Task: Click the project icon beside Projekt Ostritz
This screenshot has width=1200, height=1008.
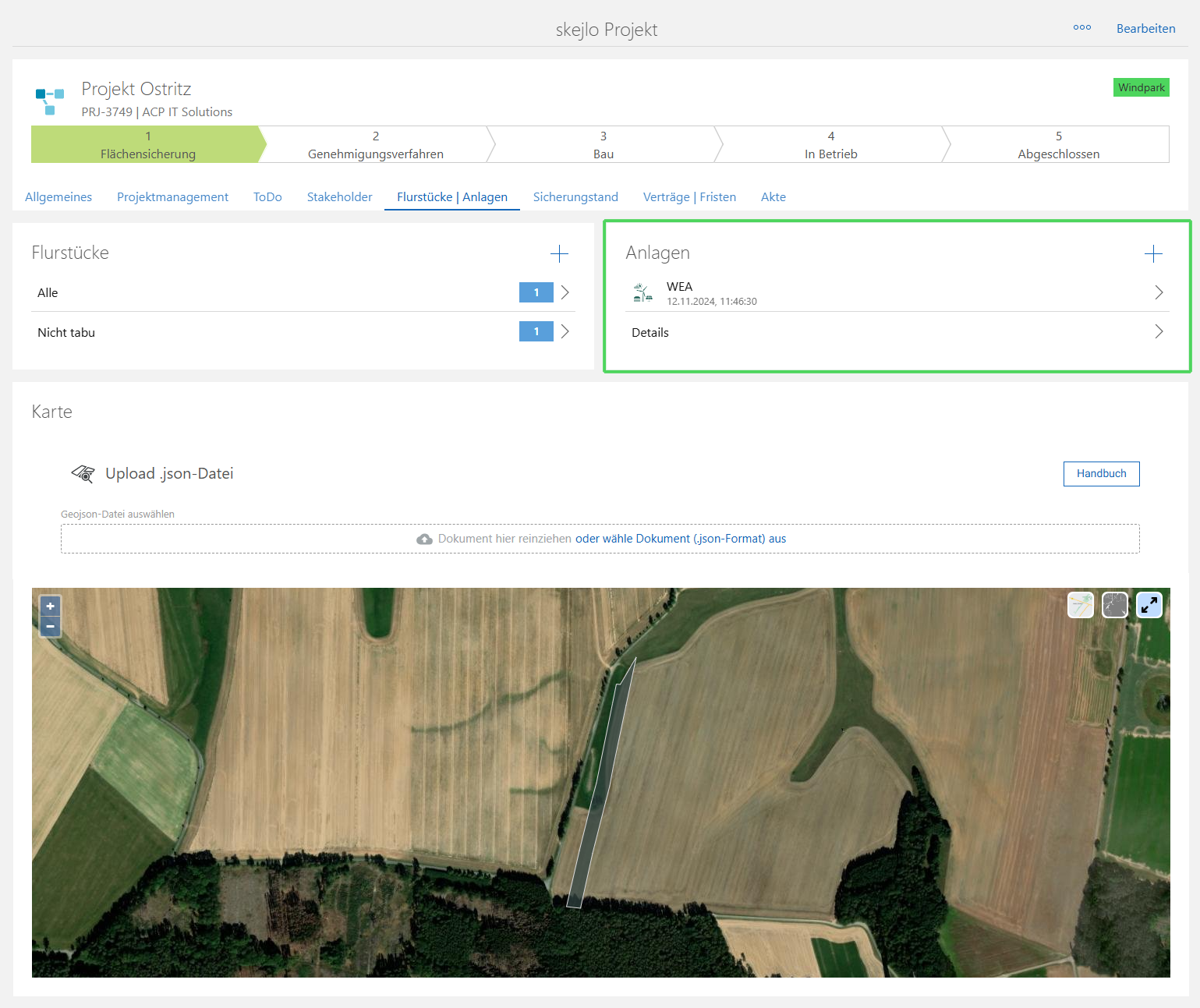Action: click(49, 101)
